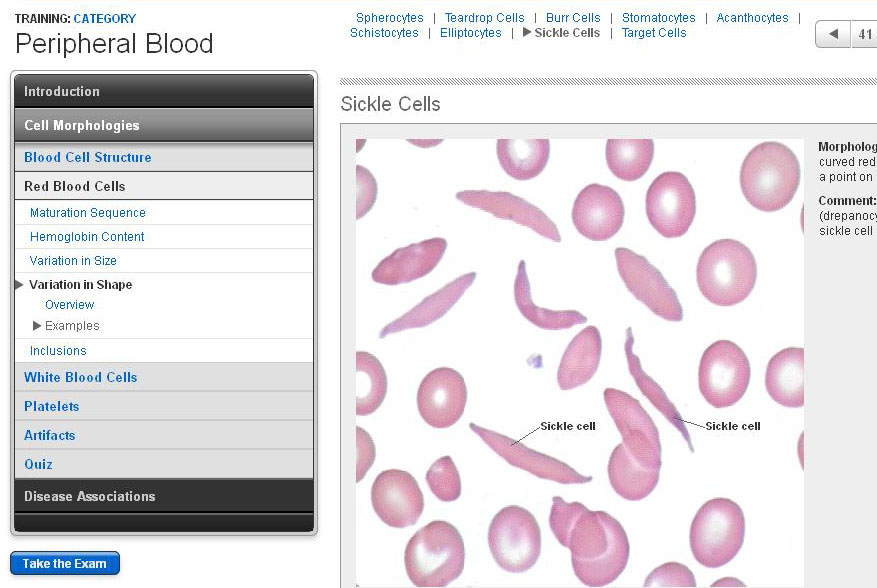The height and width of the screenshot is (588, 877).
Task: View the Acanthocytes page
Action: point(752,18)
